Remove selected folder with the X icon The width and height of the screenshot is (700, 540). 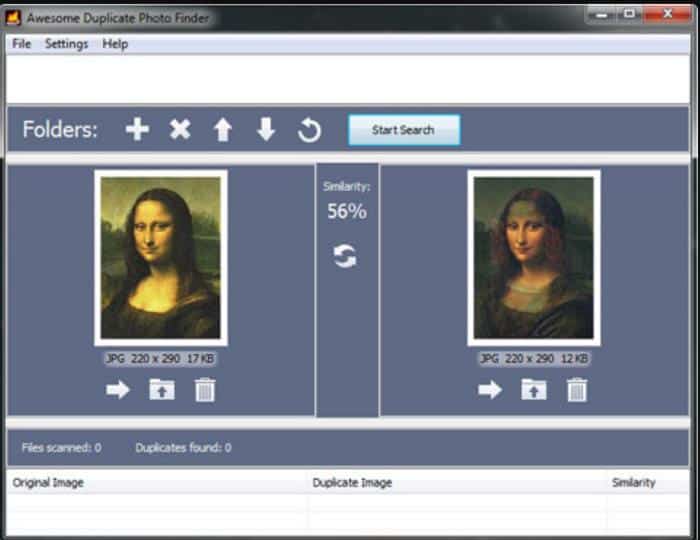click(180, 130)
